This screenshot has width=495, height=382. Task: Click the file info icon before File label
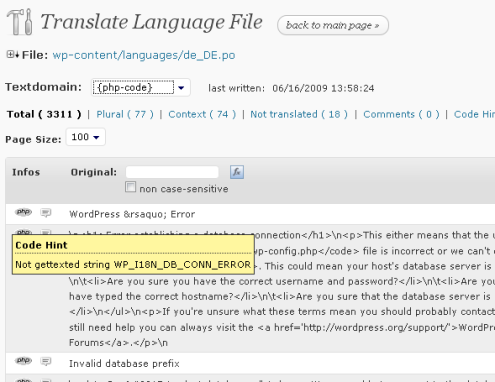coord(13,54)
